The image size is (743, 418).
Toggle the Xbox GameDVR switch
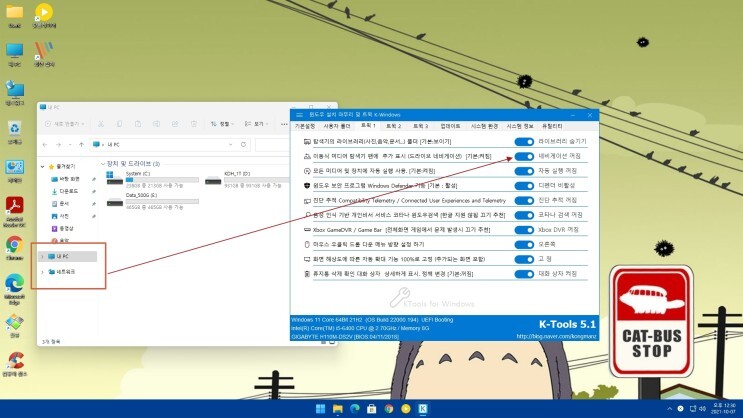[524, 230]
